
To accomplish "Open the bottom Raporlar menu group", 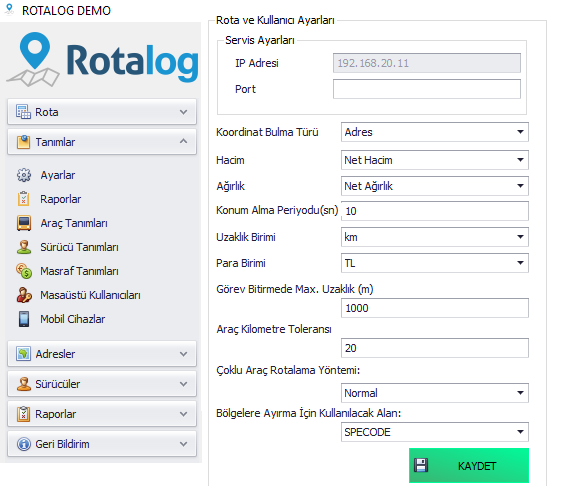I will point(102,414).
